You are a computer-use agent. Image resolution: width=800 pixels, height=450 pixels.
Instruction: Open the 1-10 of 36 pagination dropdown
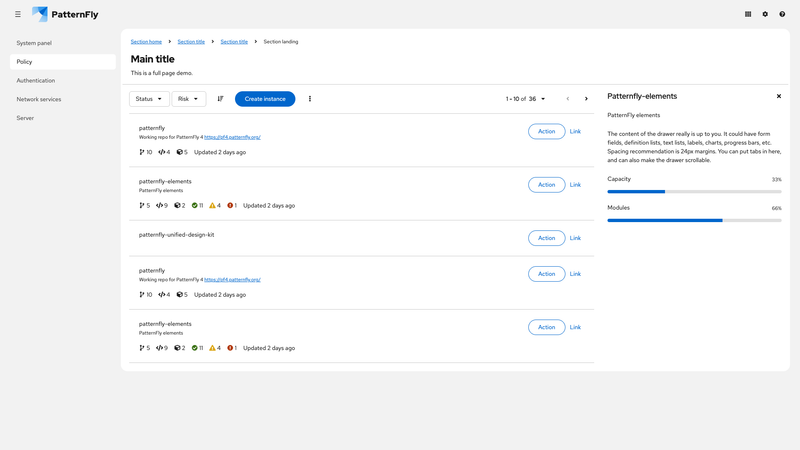[526, 99]
